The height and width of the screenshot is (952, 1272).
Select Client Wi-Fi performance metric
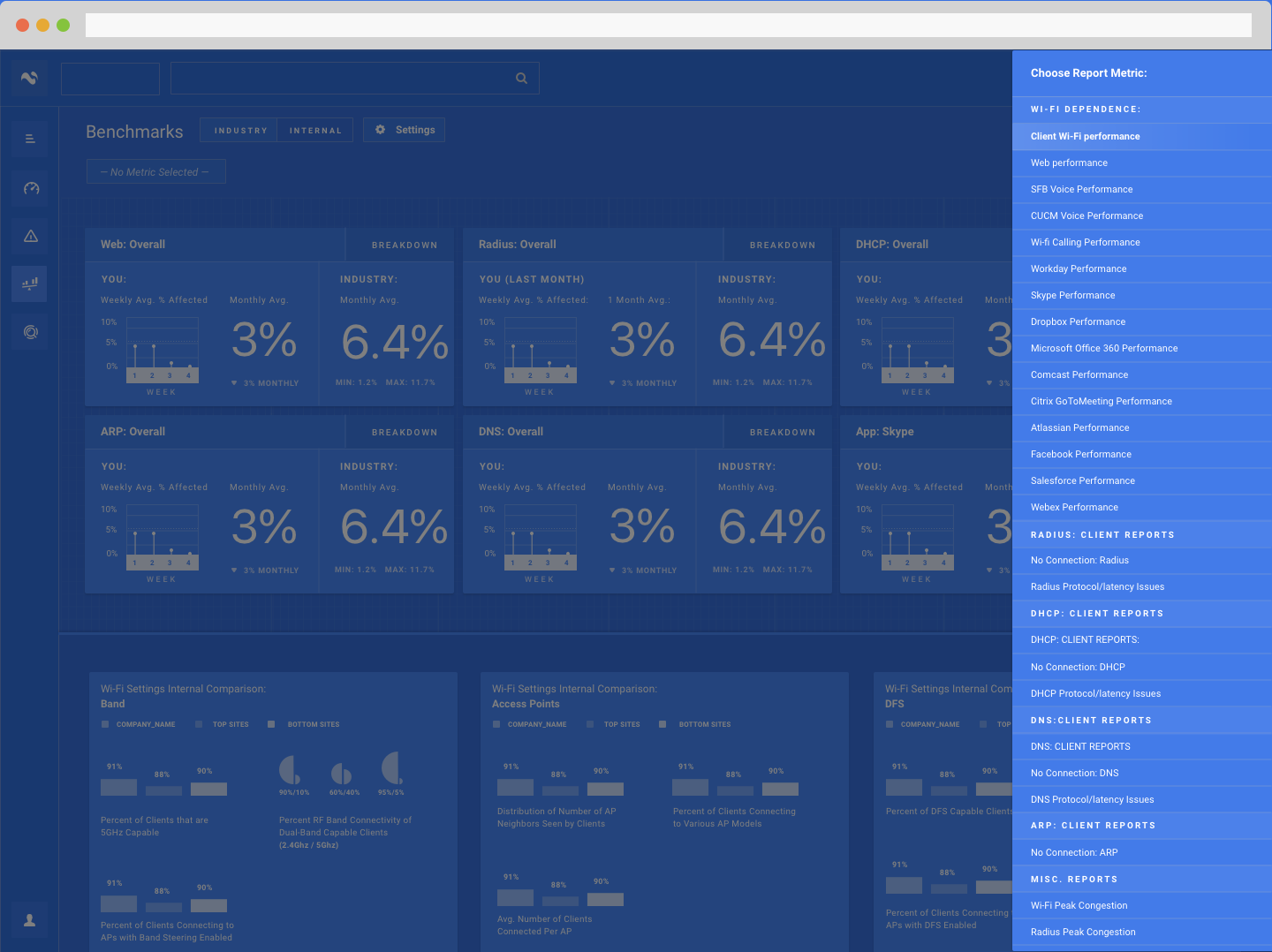[1142, 136]
